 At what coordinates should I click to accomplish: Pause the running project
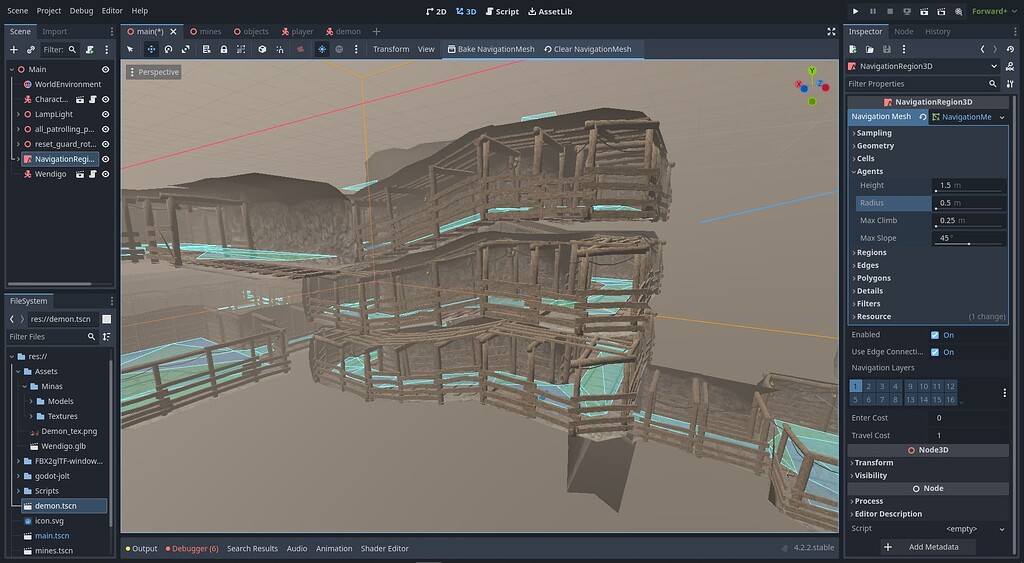(872, 11)
